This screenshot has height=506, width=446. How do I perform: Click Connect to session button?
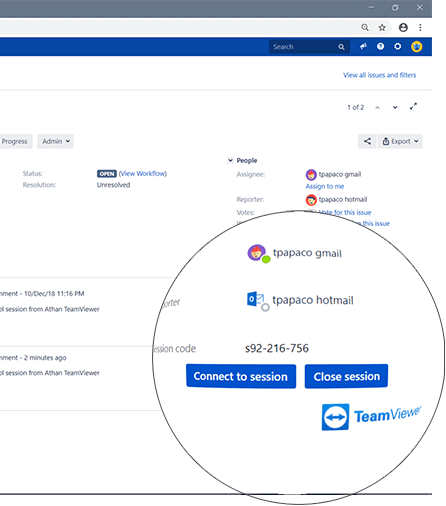241,376
